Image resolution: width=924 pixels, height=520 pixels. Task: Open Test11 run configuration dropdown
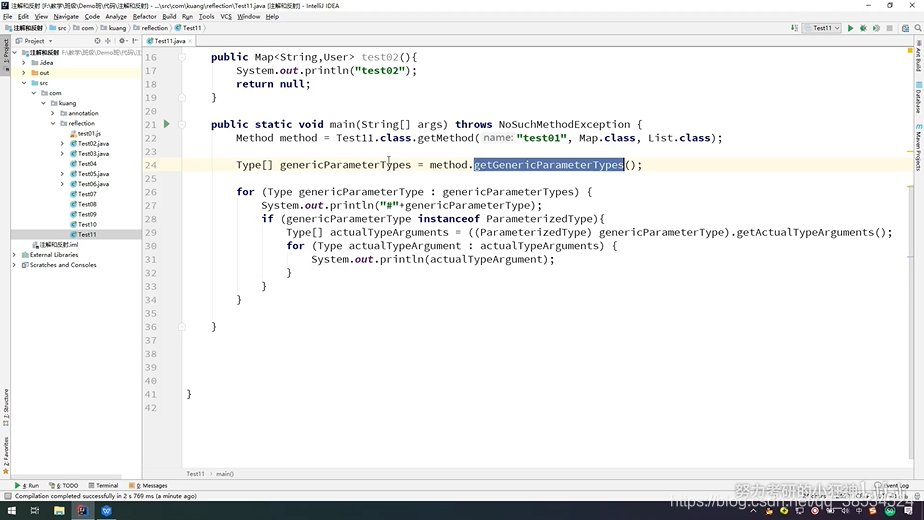pos(823,28)
